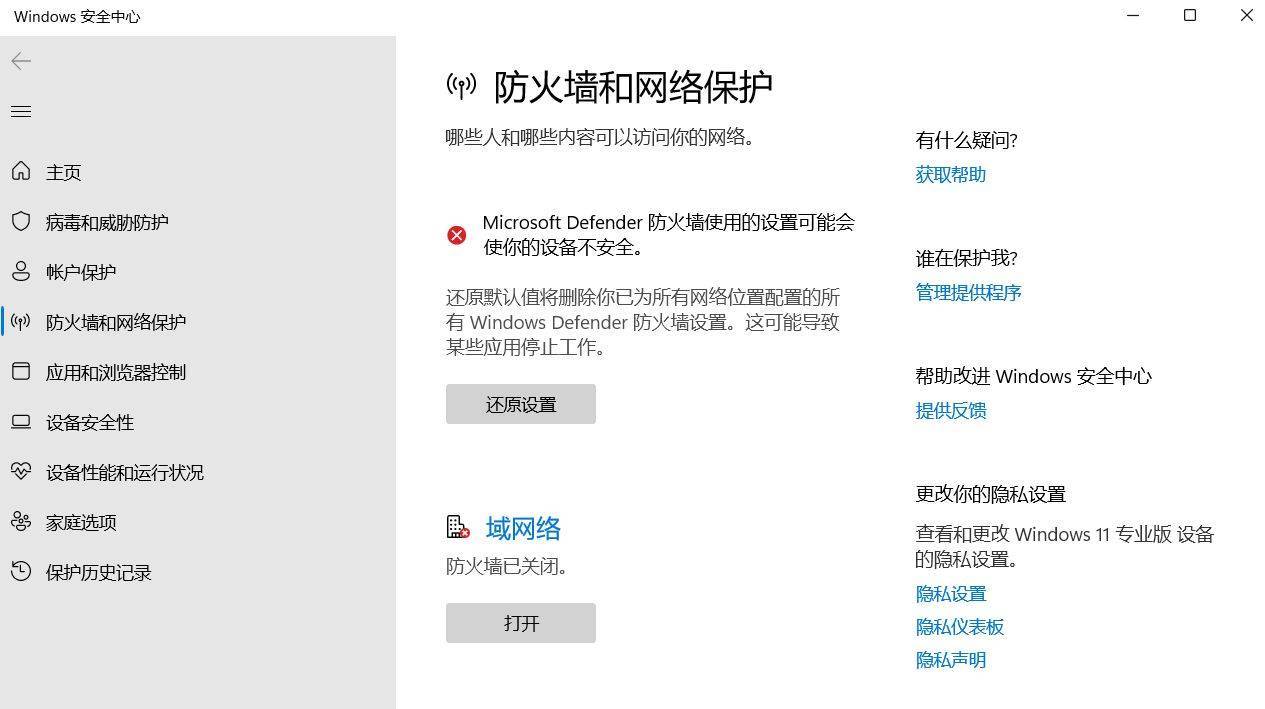Click the antenna icon for 防火墙和网络保护
1265x709 pixels.
(x=21, y=321)
